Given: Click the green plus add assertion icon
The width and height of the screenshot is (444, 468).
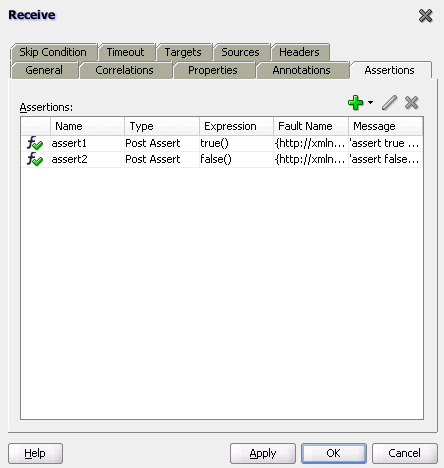Looking at the screenshot, I should [x=355, y=102].
